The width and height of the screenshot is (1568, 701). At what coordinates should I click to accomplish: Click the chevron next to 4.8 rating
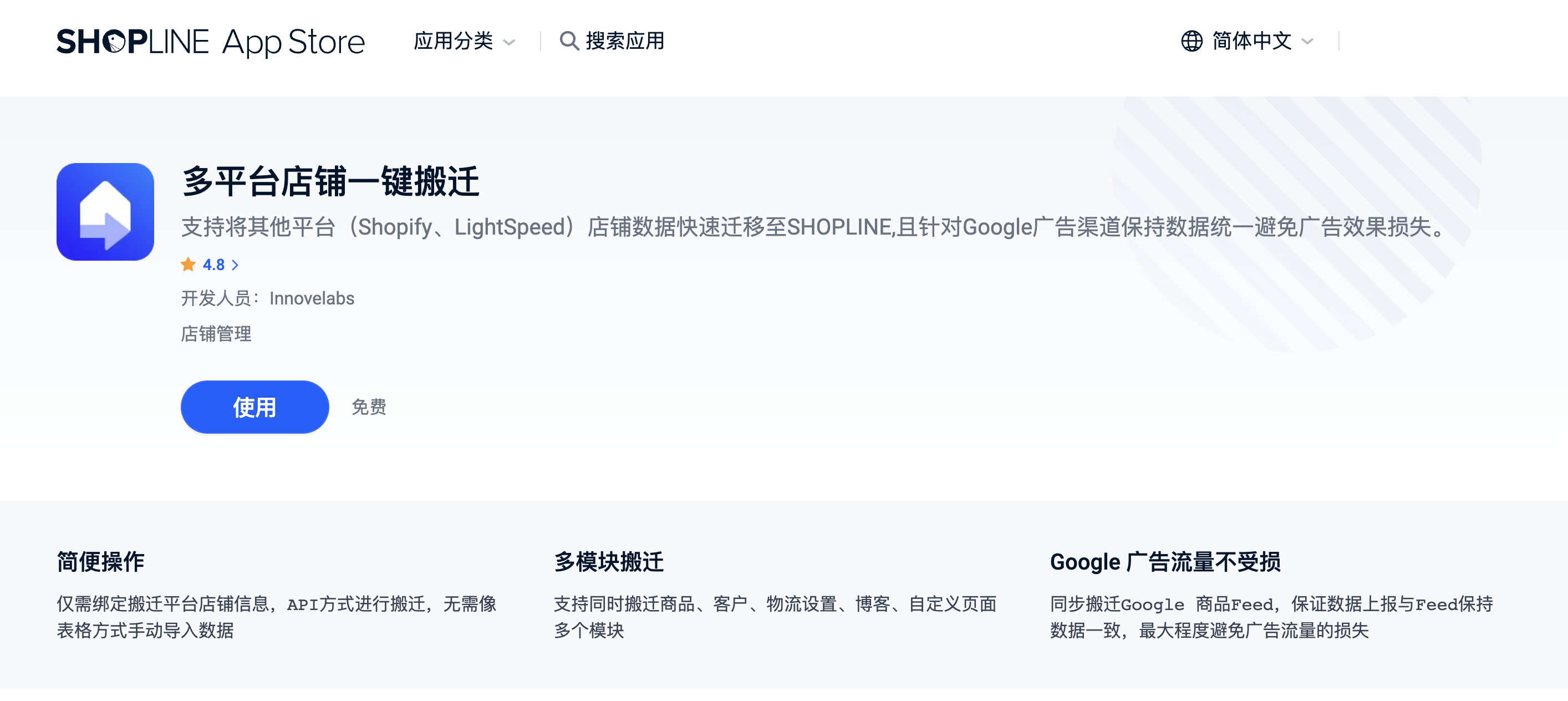pyautogui.click(x=236, y=265)
